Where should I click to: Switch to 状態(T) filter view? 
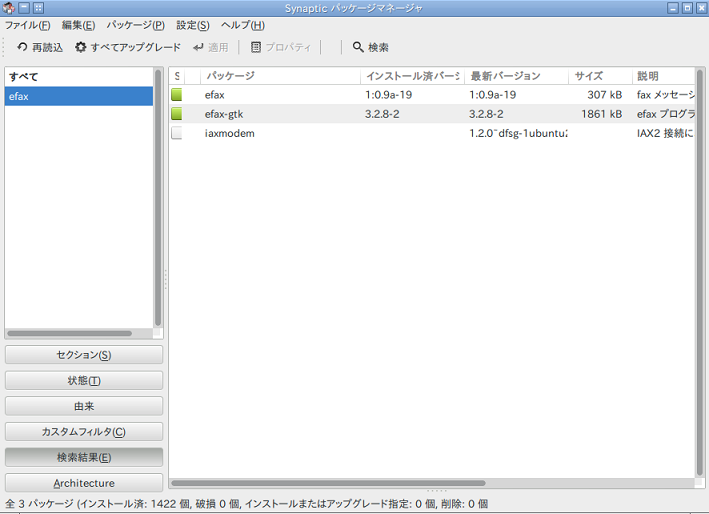84,381
